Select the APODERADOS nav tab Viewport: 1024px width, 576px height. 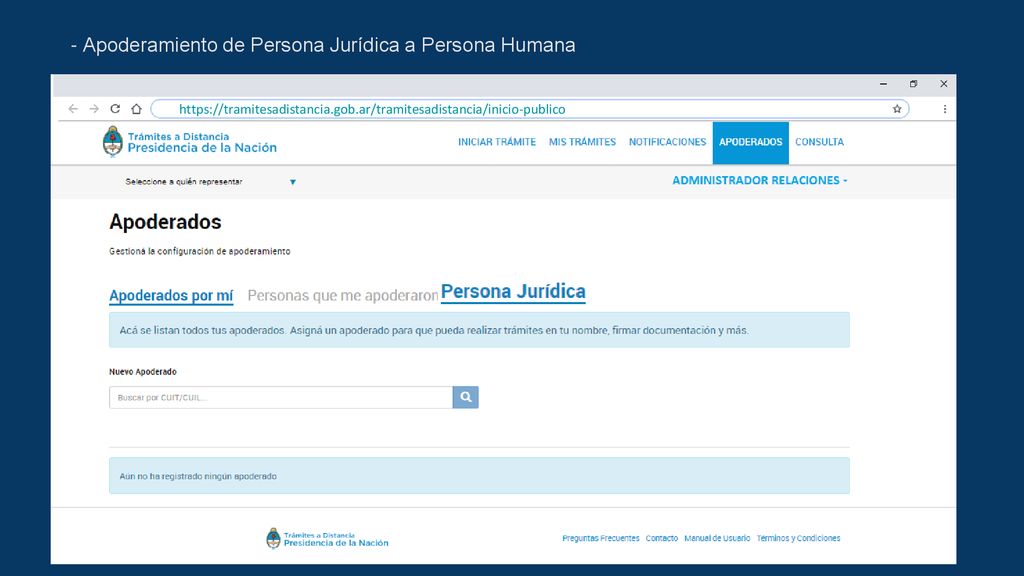750,142
